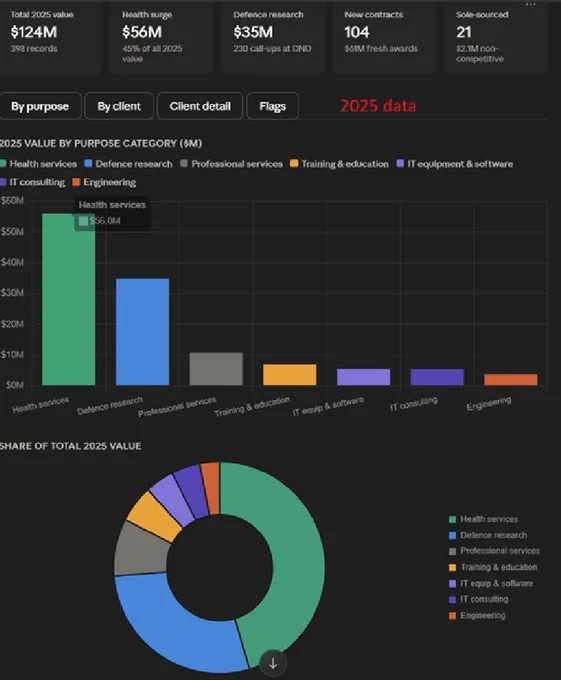The height and width of the screenshot is (680, 561).
Task: Click the Total 2025 value $124M card
Action: coord(50,37)
